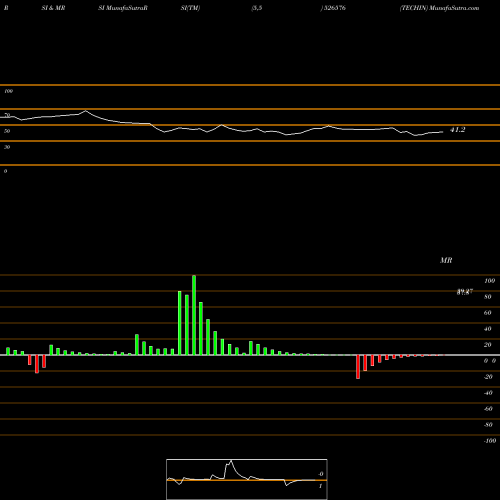The image size is (500, 500).
Task: Click the MR label above the histogram
Action: point(446,260)
